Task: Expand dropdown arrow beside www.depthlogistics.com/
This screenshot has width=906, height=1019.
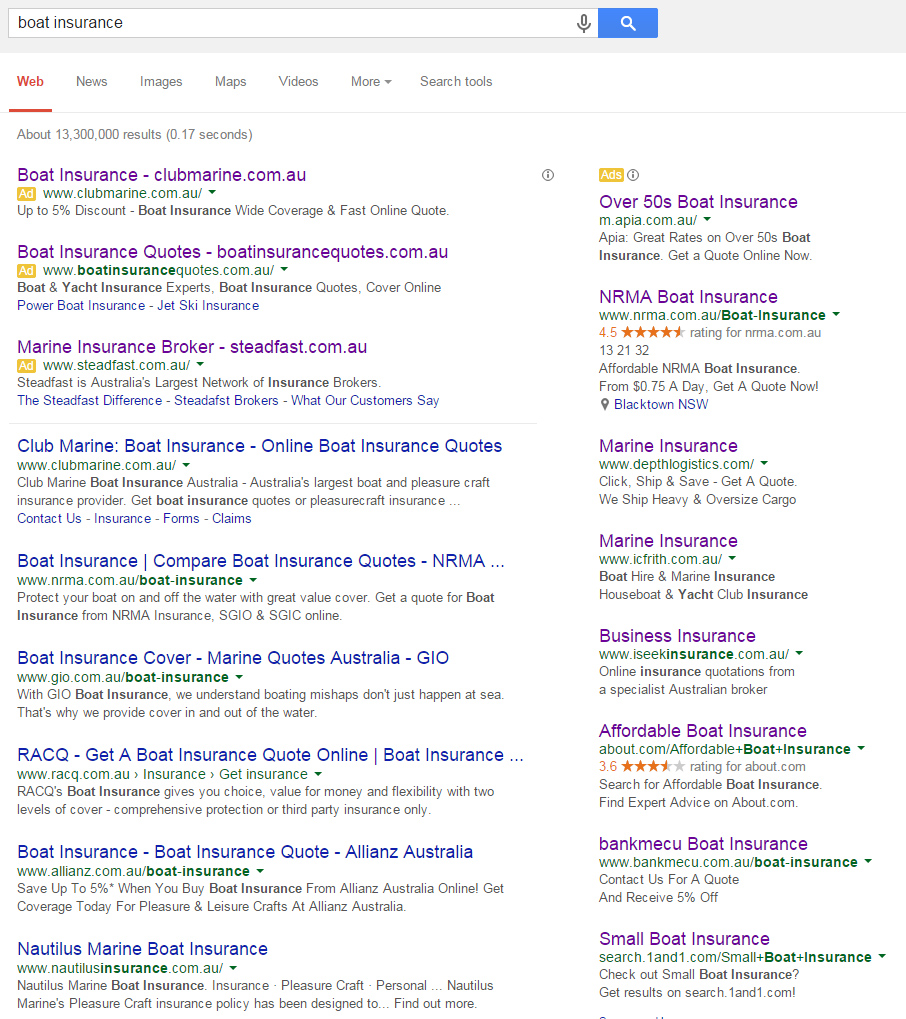Action: pyautogui.click(x=764, y=463)
